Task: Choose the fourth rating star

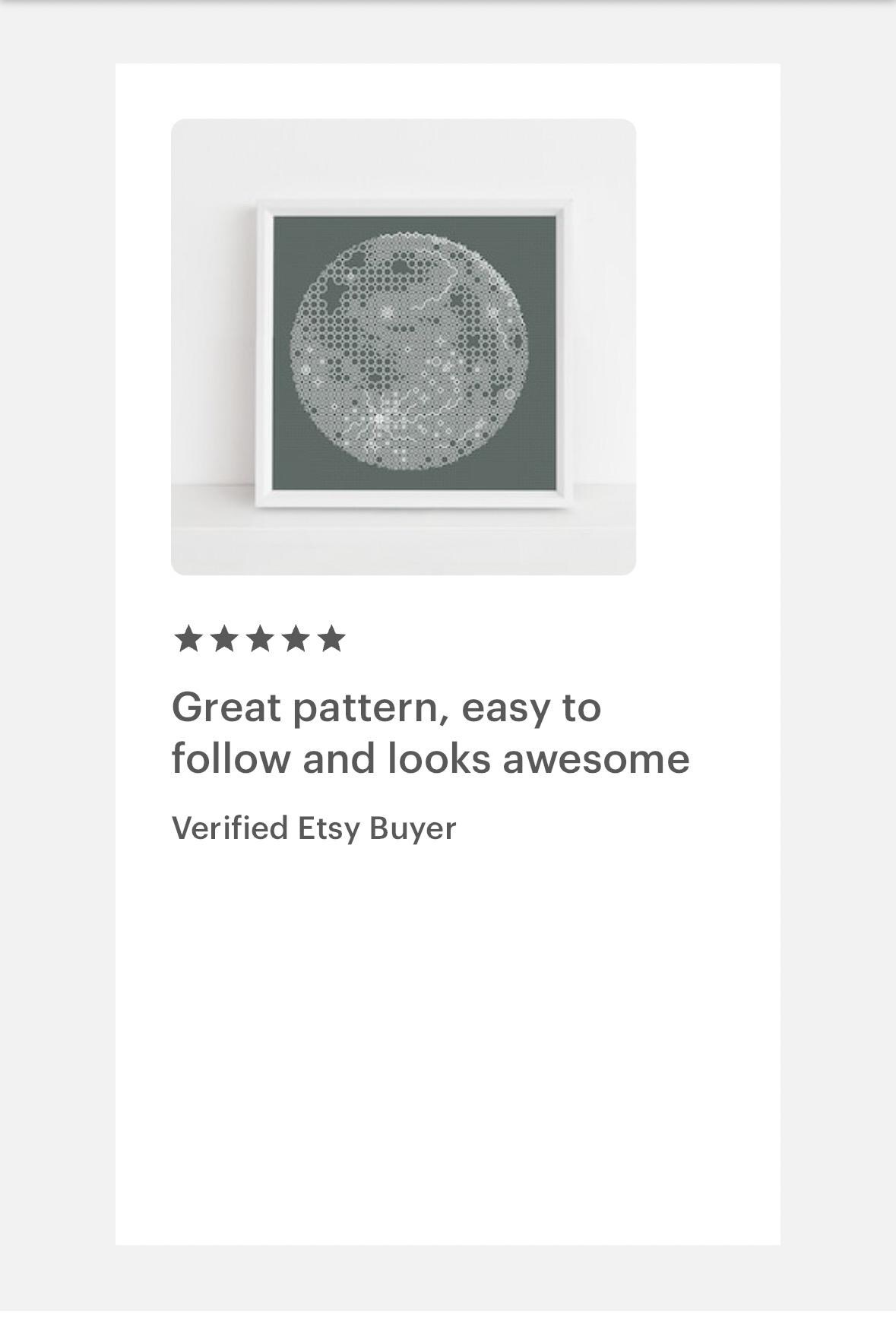Action: (295, 638)
